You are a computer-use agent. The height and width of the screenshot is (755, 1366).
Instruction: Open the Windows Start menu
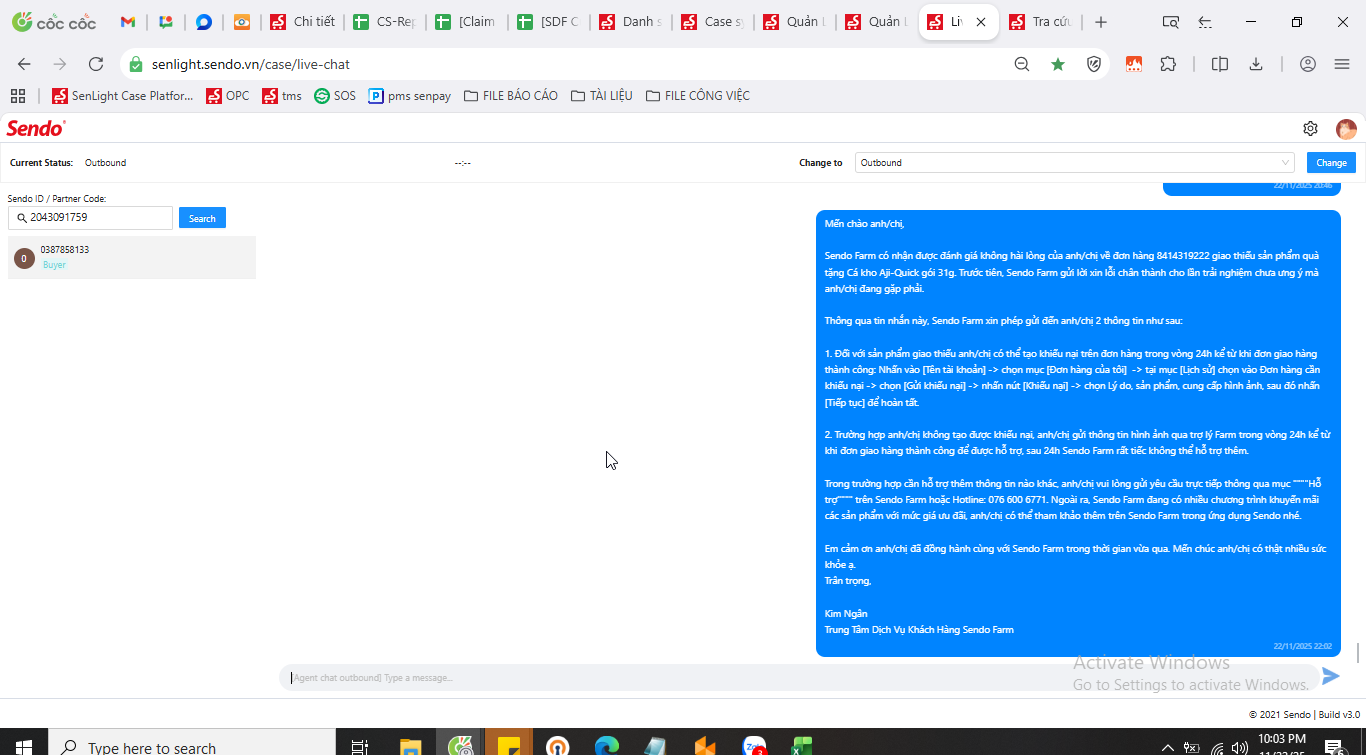coord(23,747)
